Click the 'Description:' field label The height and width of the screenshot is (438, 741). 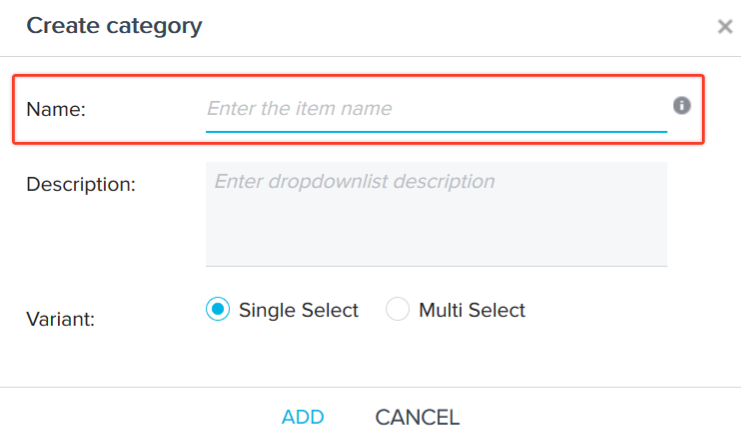tap(81, 184)
